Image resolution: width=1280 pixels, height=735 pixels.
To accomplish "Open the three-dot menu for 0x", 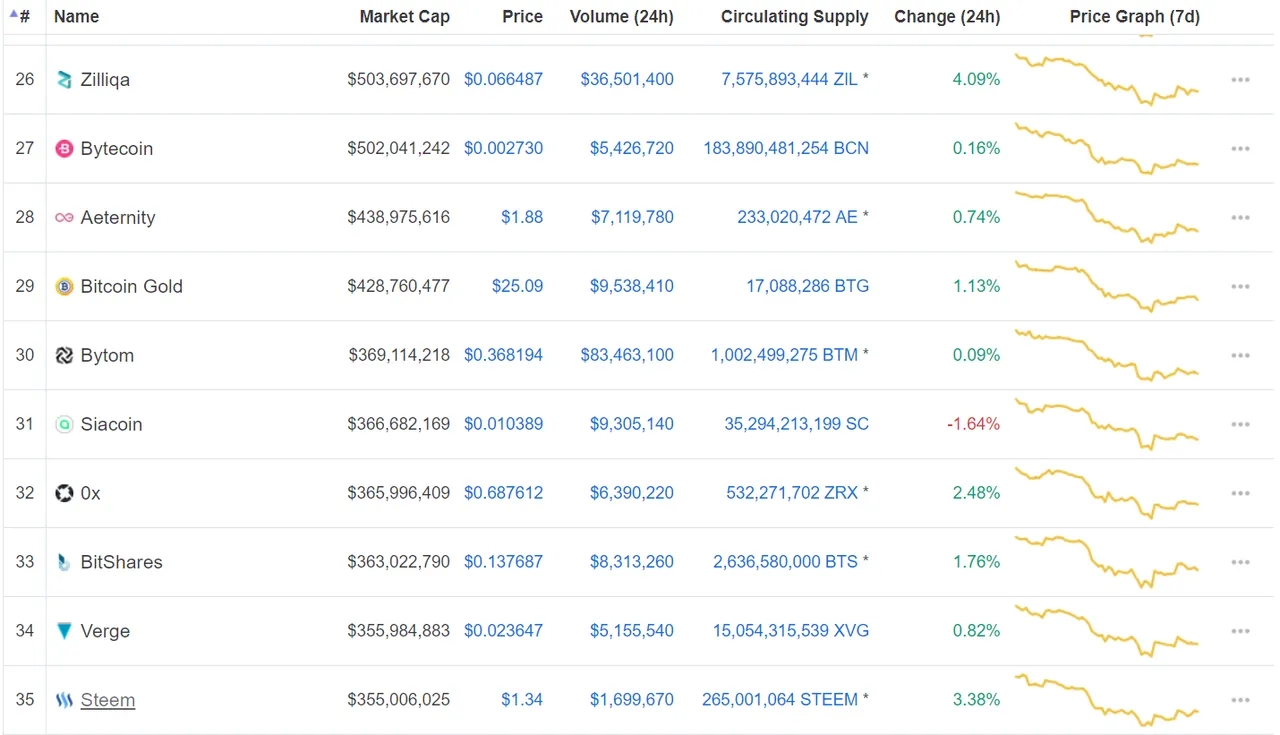I will click(x=1241, y=494).
